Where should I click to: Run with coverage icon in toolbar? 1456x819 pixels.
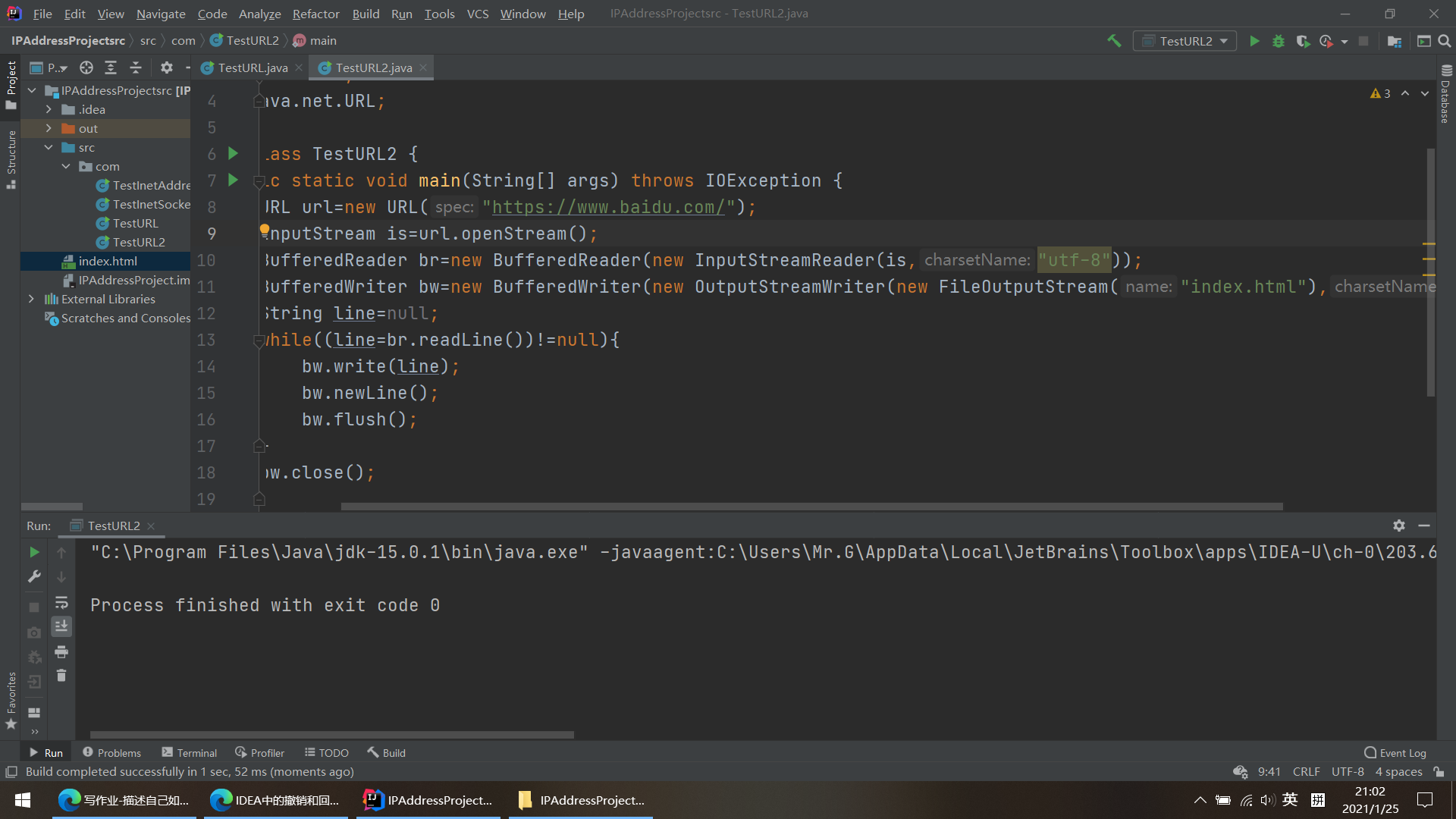coord(1303,41)
